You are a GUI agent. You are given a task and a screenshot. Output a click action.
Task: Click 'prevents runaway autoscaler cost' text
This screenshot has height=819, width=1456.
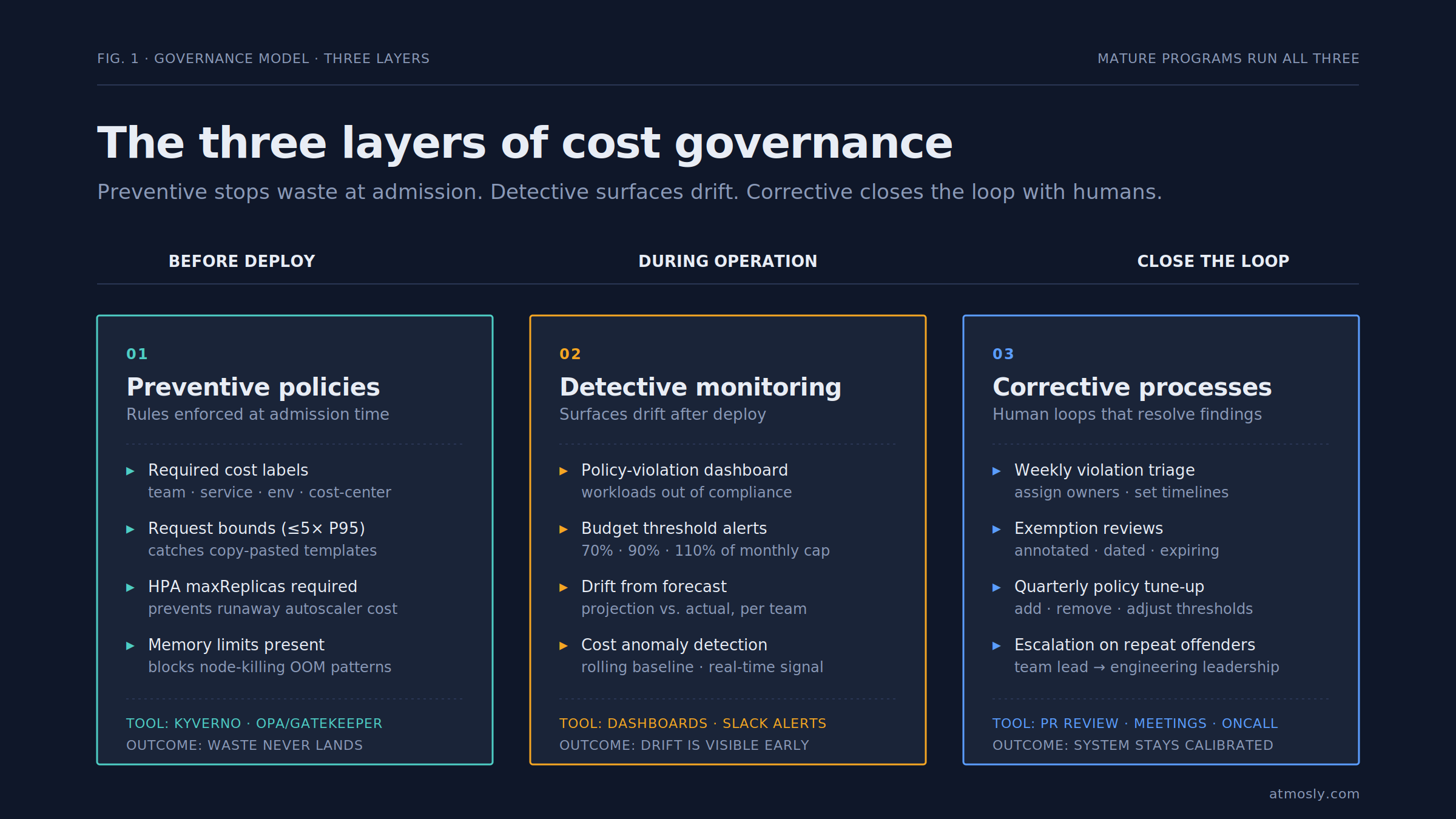click(x=272, y=609)
